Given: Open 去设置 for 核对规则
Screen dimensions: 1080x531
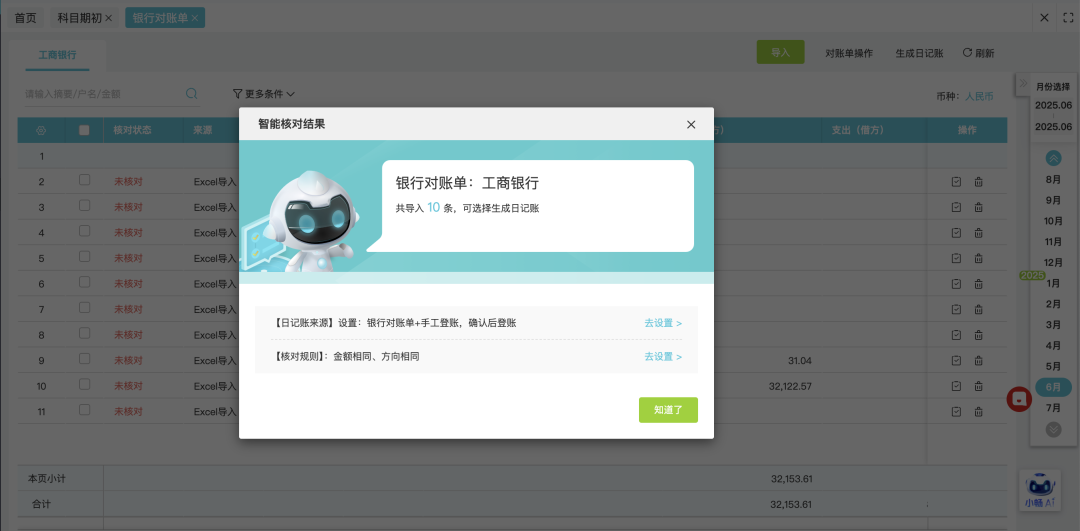Looking at the screenshot, I should (x=663, y=357).
